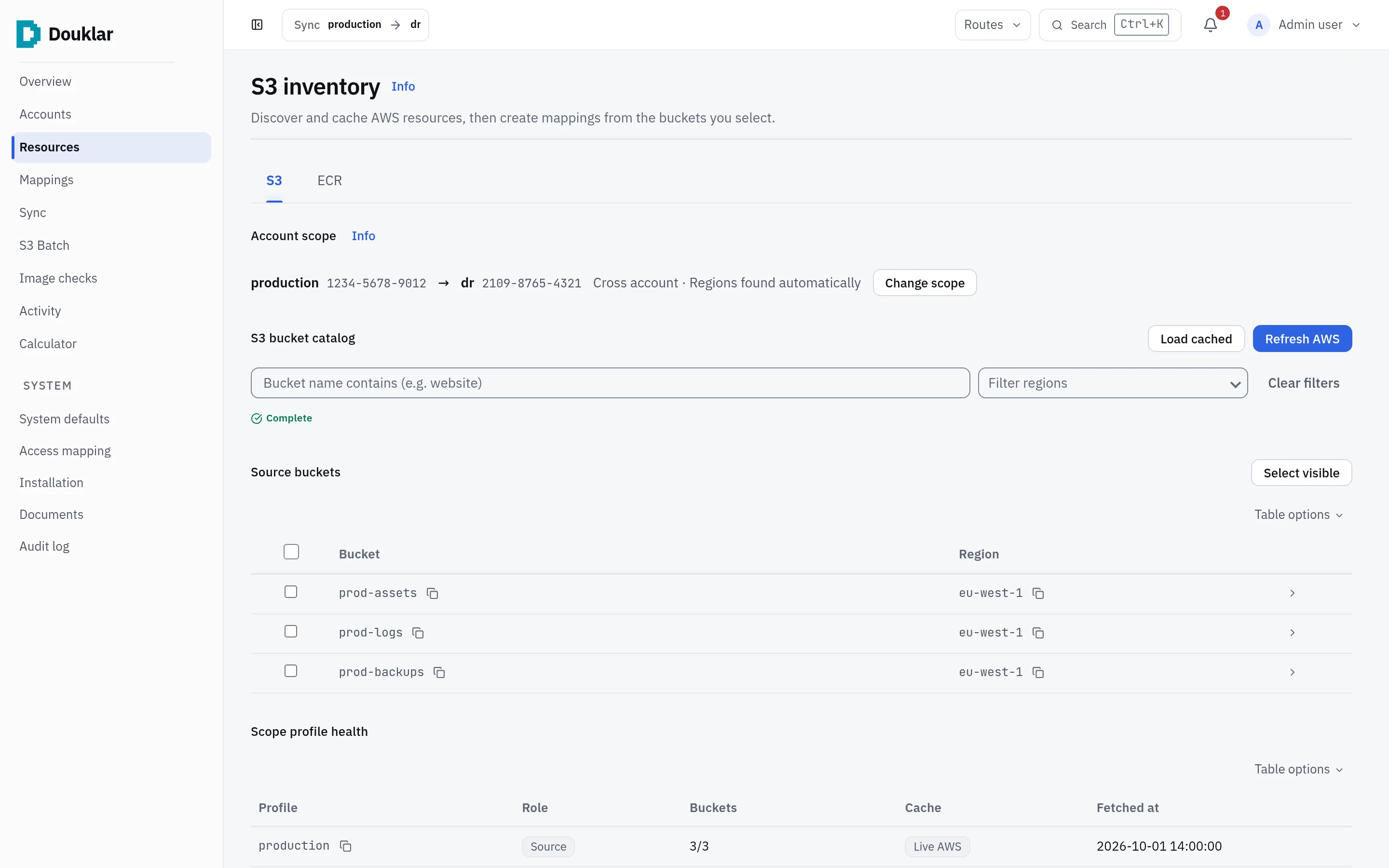The image size is (1389, 868).
Task: Go to Mappings in the sidebar
Action: [x=46, y=180]
